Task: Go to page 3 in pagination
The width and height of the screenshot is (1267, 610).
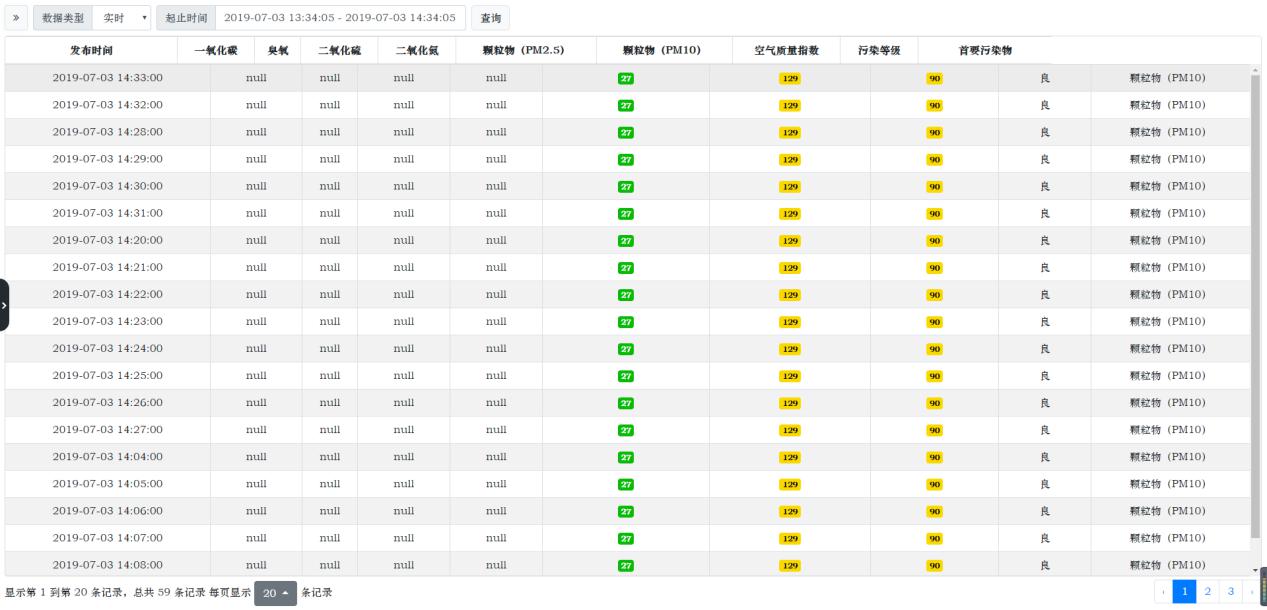Action: (x=1231, y=592)
